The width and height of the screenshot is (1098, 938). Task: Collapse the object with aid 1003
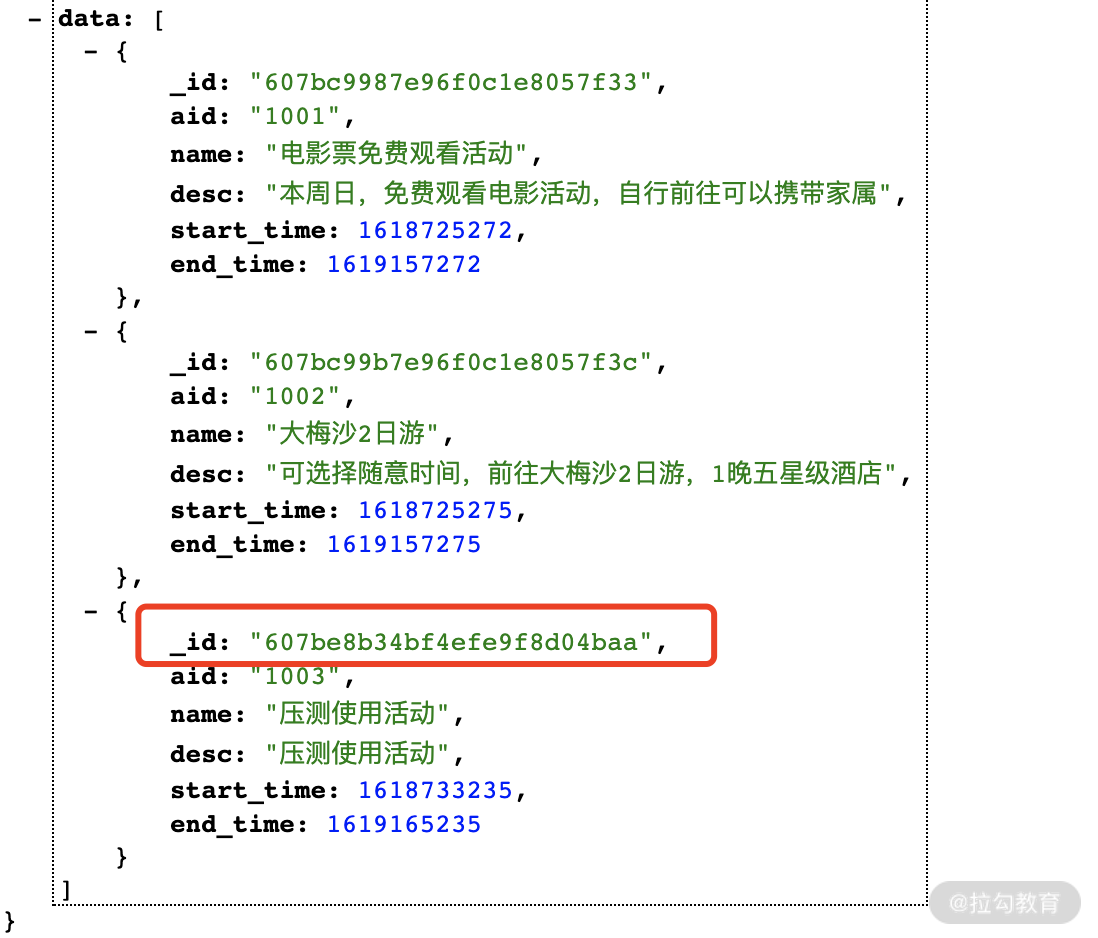pos(90,612)
